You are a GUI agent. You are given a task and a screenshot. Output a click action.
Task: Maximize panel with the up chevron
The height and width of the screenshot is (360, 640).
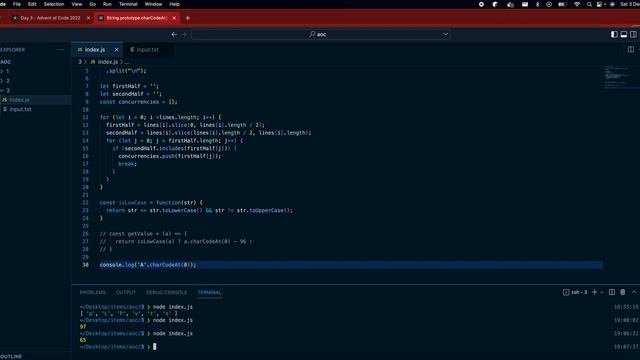(x=634, y=292)
